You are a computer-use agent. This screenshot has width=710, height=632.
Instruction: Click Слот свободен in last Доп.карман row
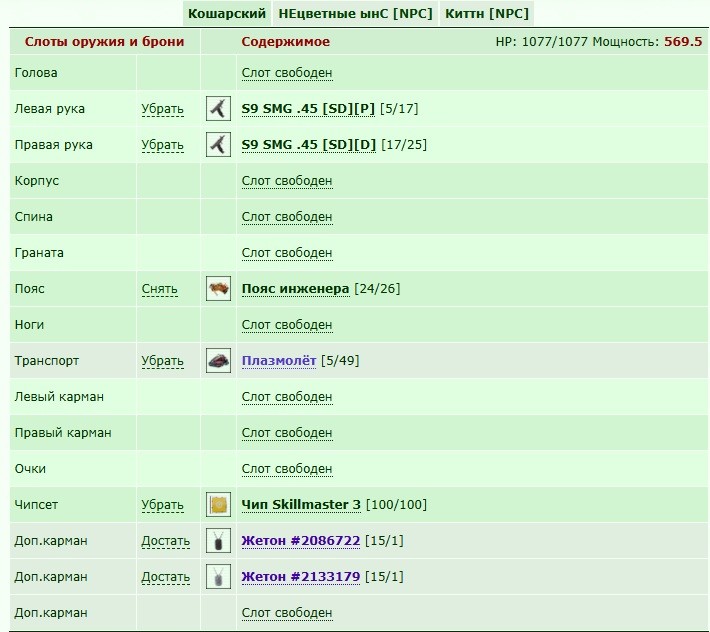point(287,613)
